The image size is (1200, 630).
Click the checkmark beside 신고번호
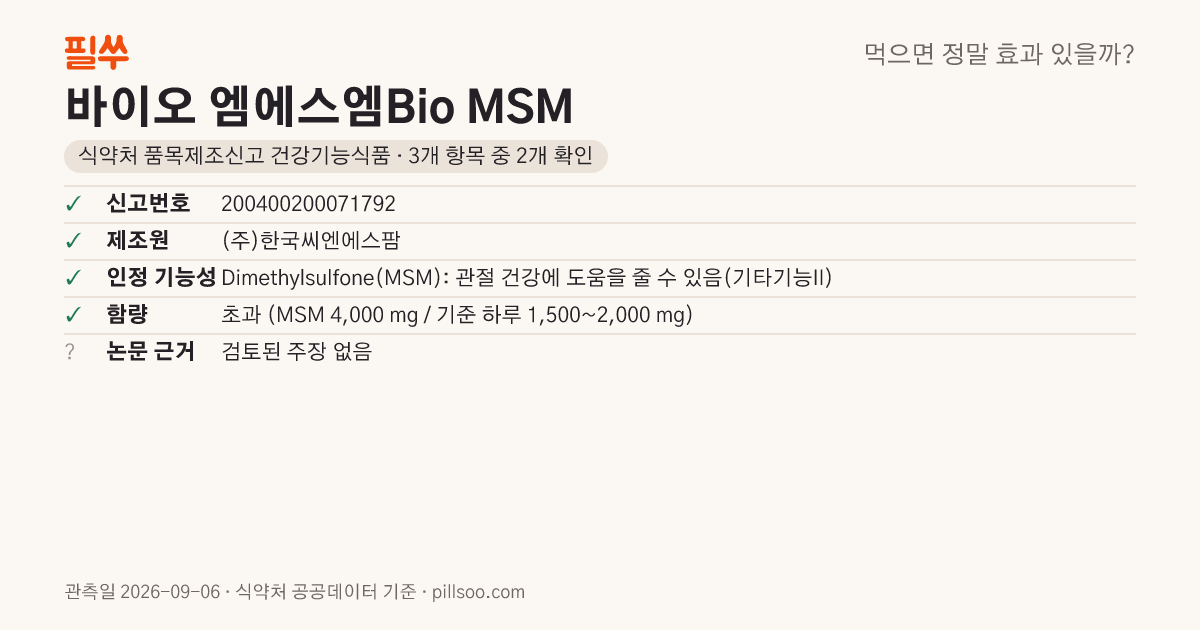73,204
